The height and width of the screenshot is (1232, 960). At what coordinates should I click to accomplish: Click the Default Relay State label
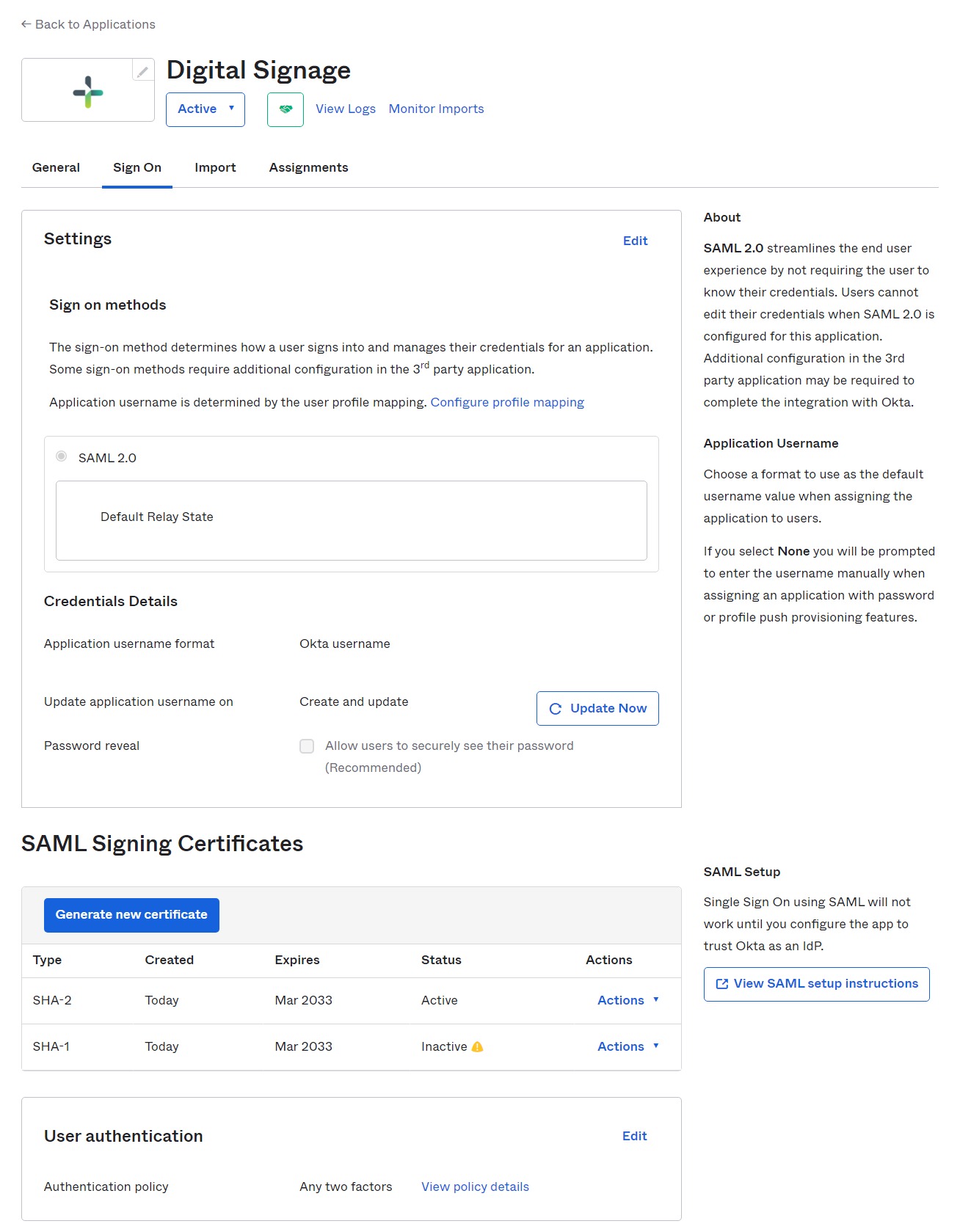coord(157,517)
